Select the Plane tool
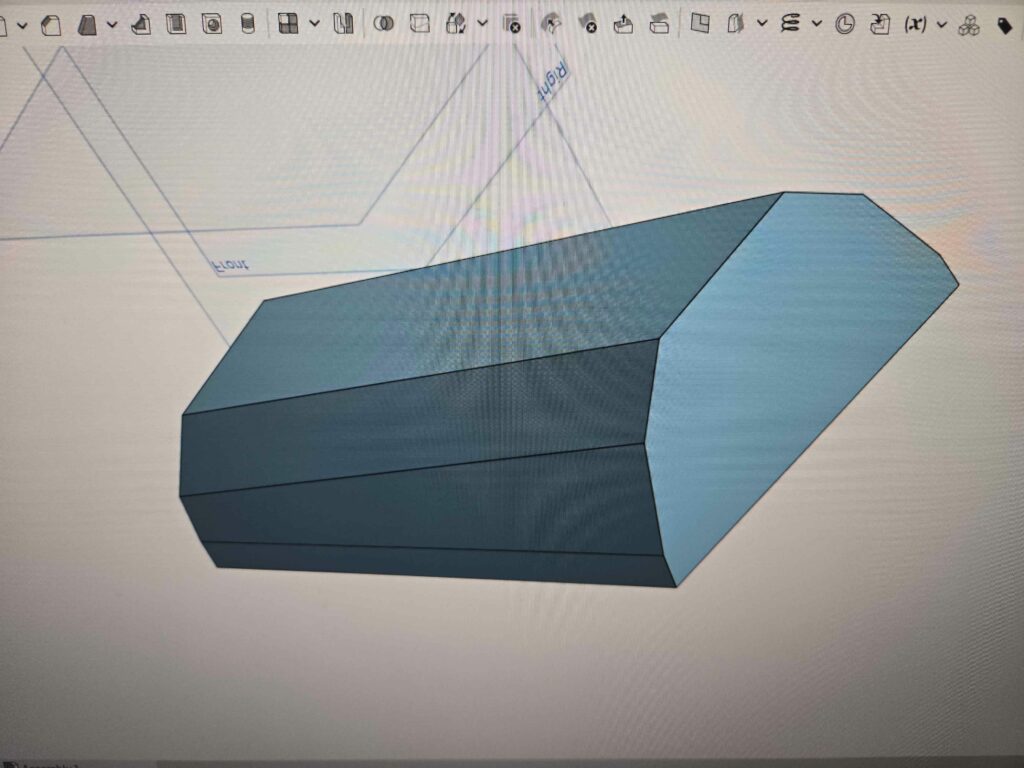Screen dimensions: 1024x768 coord(700,25)
